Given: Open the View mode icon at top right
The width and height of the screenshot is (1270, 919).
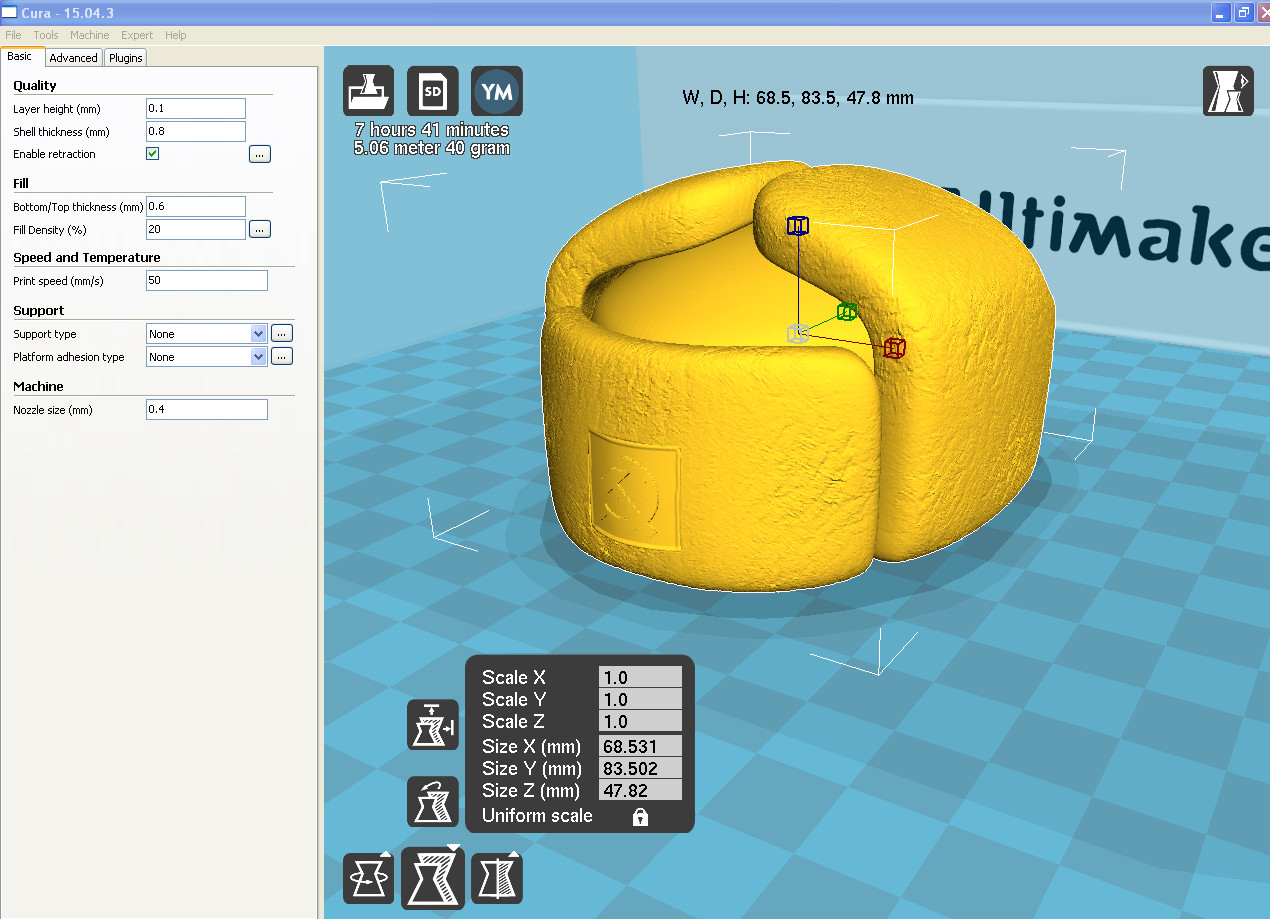Looking at the screenshot, I should [x=1227, y=92].
